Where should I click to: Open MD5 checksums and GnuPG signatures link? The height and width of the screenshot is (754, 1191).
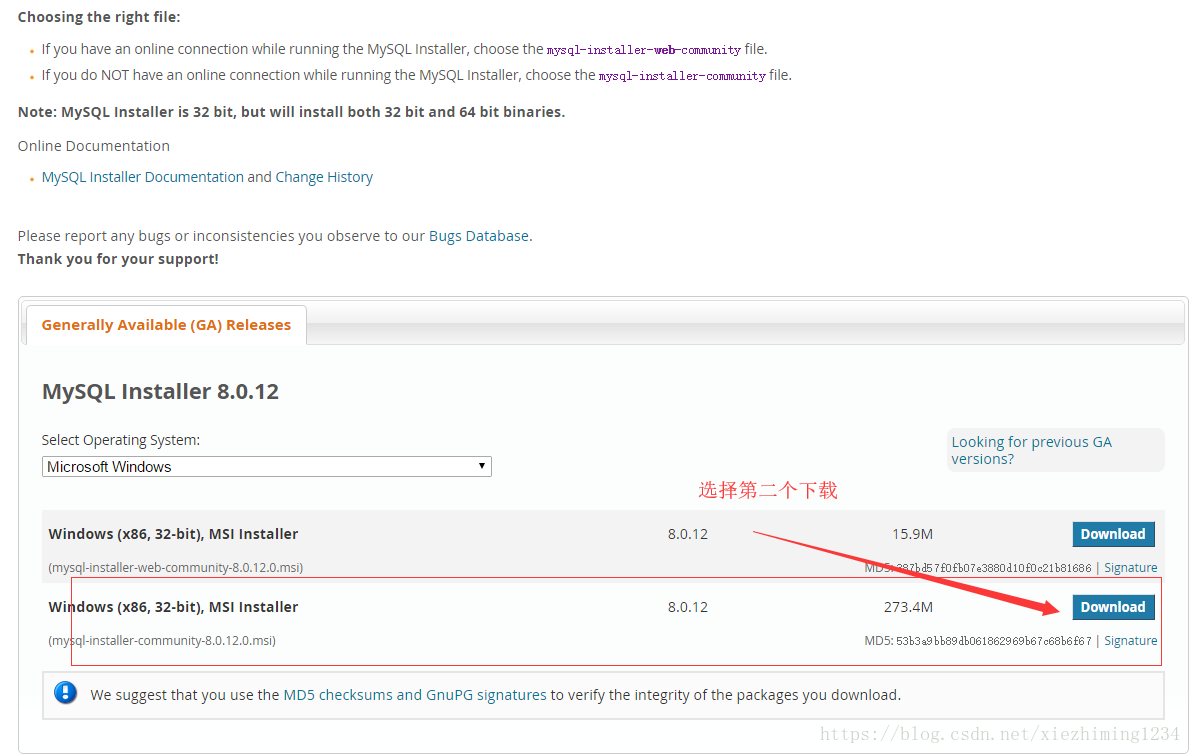coord(415,694)
